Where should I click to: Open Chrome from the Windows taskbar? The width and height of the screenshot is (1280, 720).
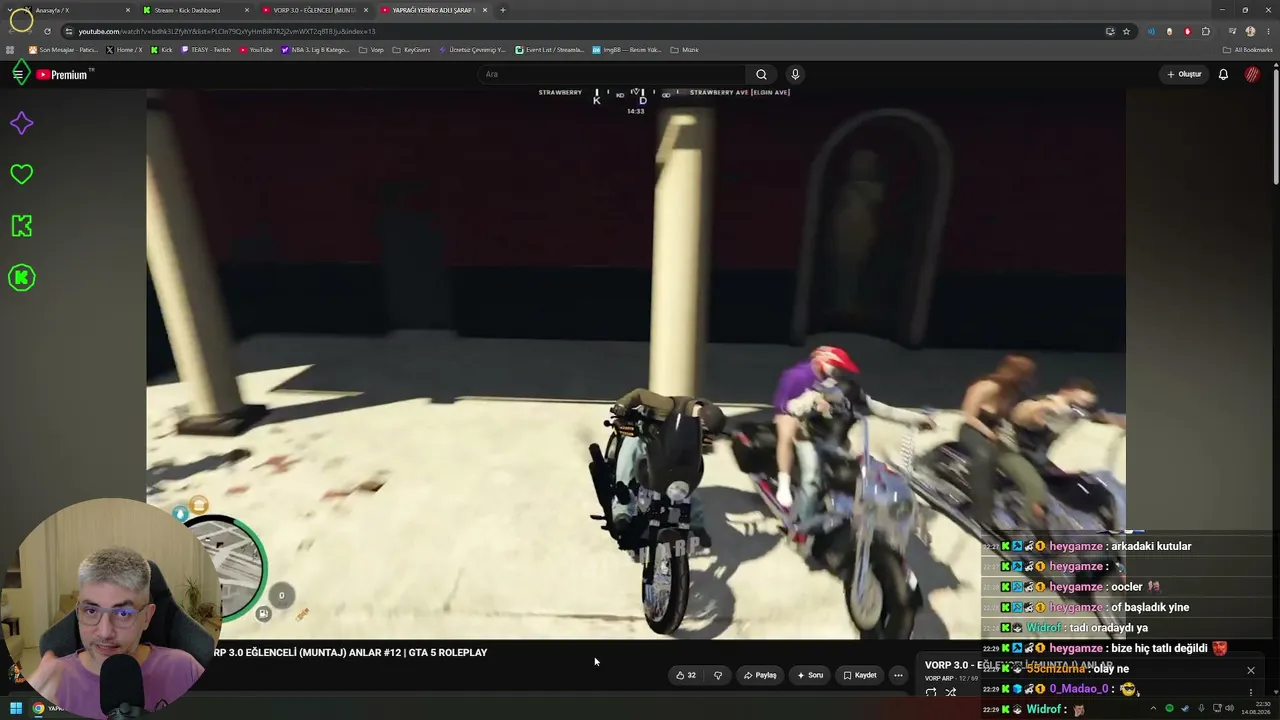(38, 708)
